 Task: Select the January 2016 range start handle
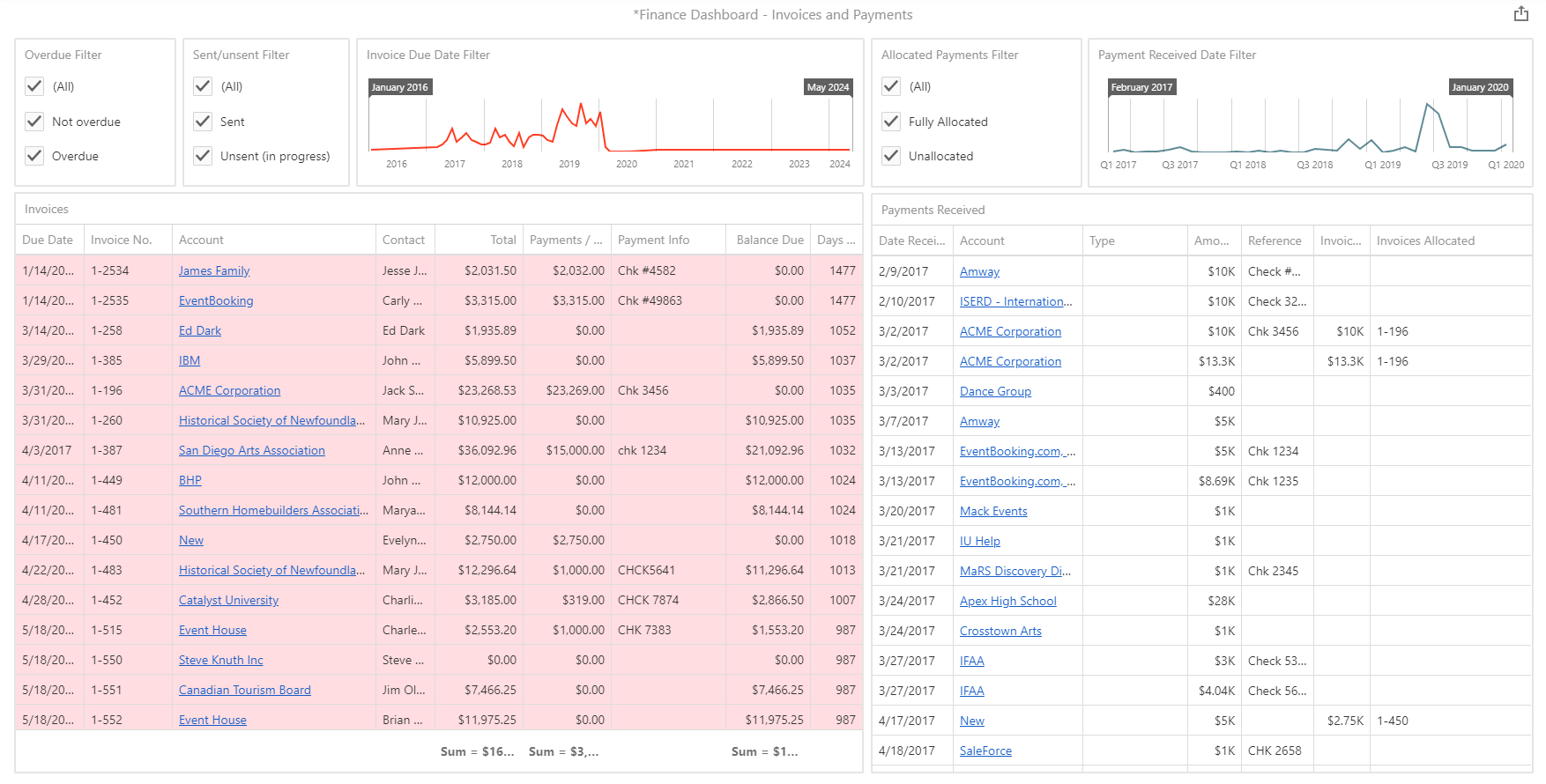[x=400, y=87]
